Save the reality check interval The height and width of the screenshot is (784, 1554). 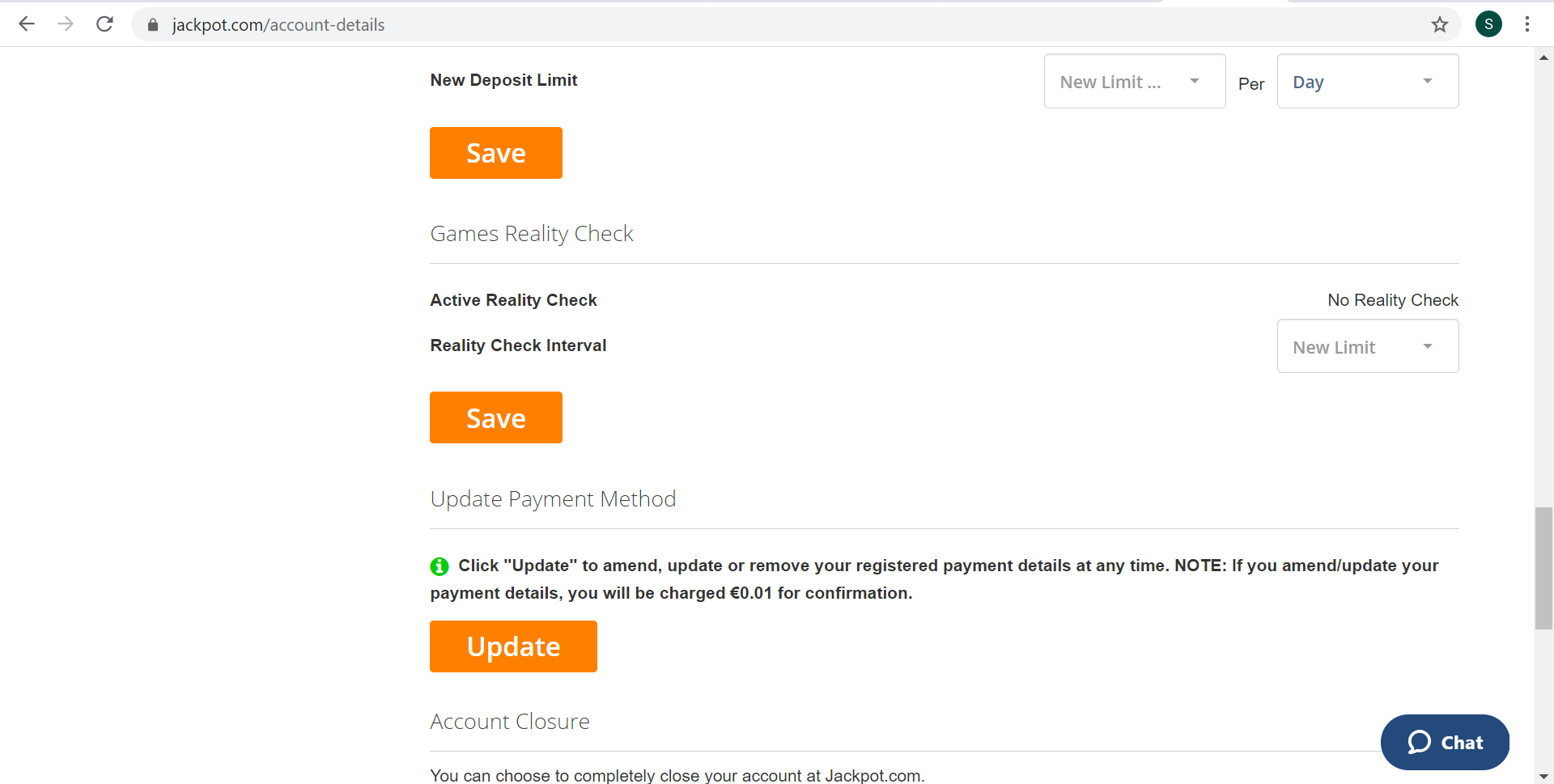496,417
